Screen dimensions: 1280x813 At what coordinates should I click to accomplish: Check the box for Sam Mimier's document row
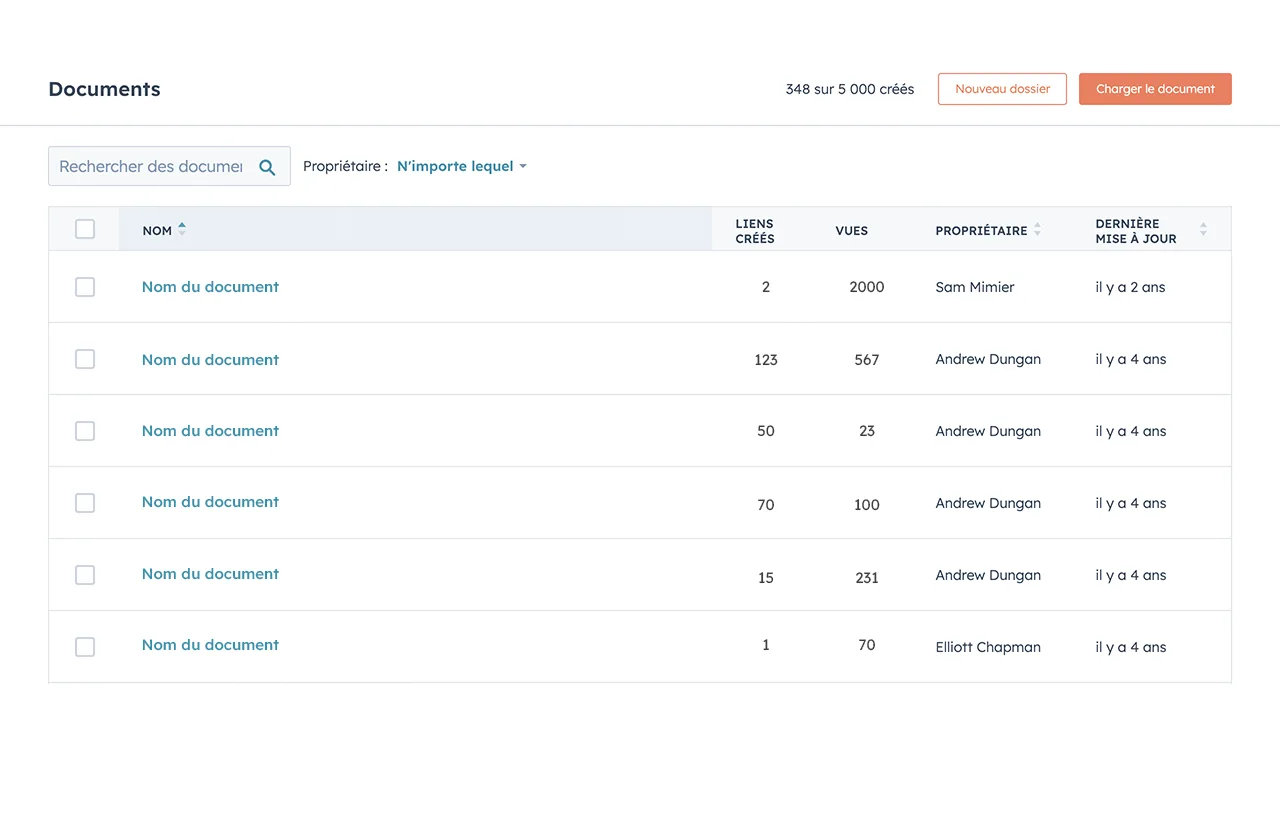[x=85, y=287]
